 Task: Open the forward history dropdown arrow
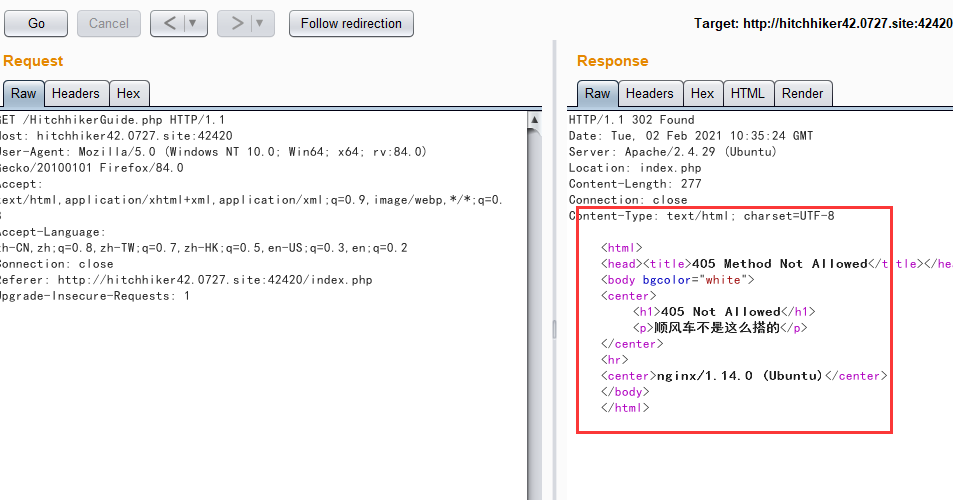pyautogui.click(x=260, y=24)
